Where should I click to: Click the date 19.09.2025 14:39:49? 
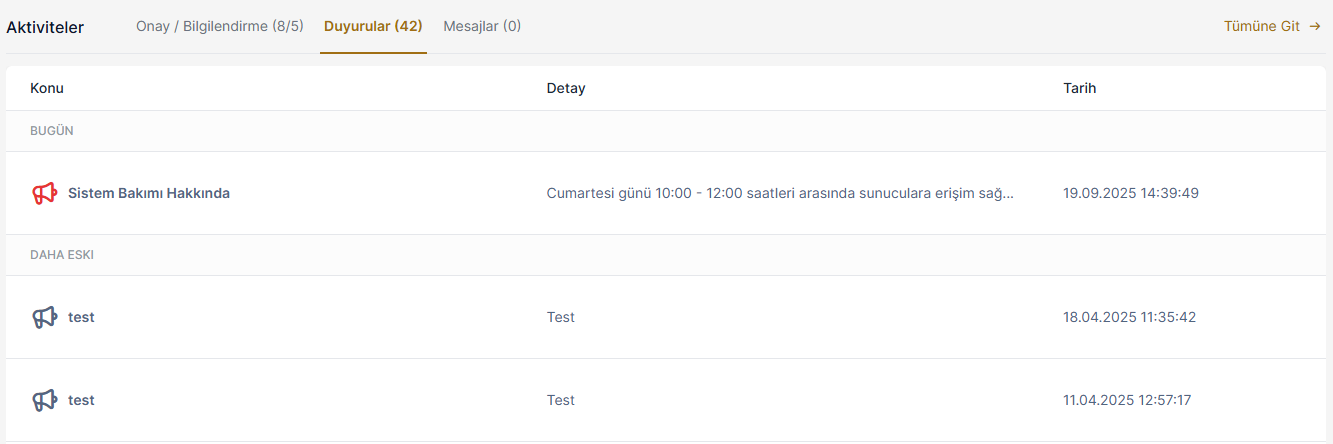click(1131, 193)
